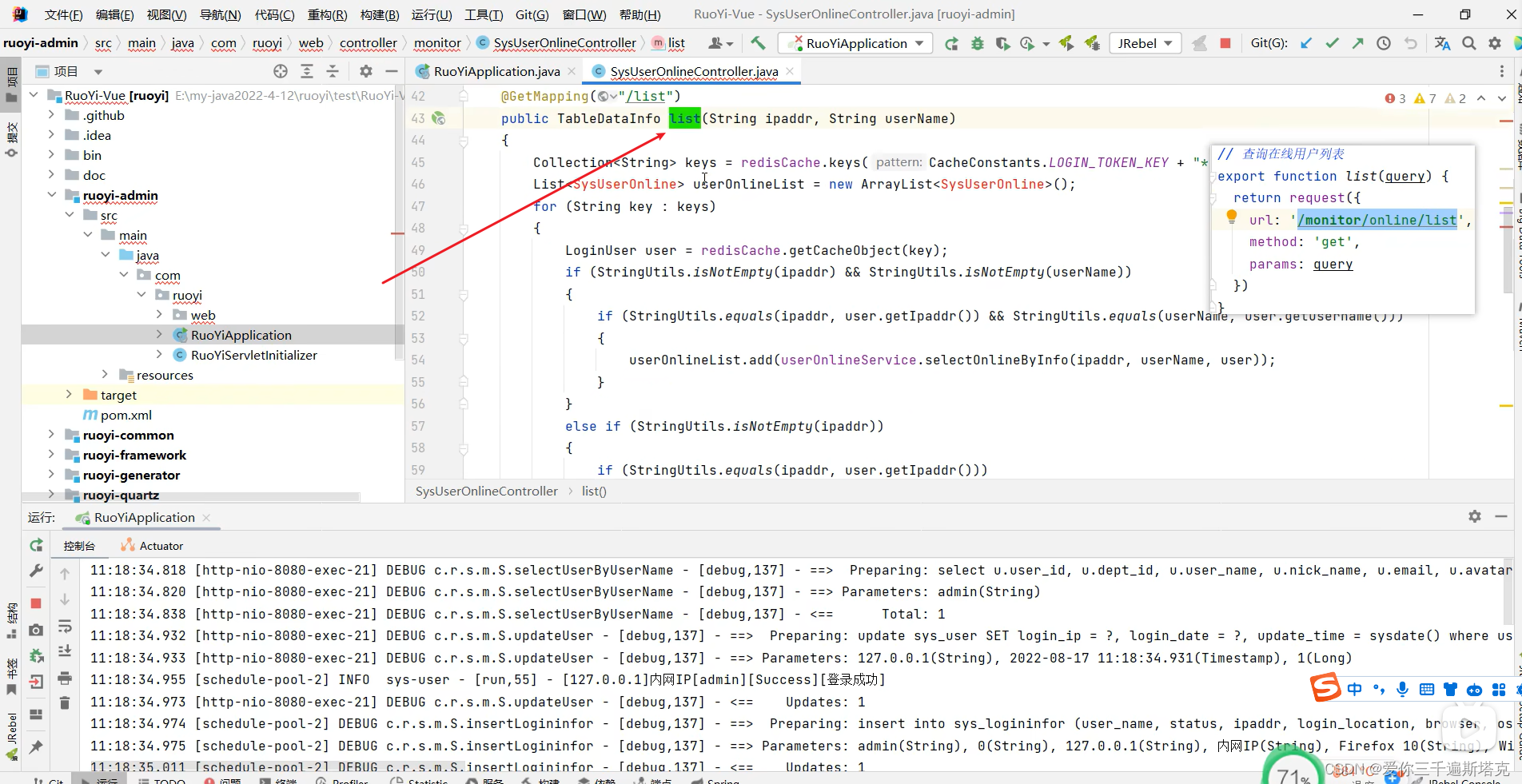Click the Git update project arrow icon
Image resolution: width=1522 pixels, height=784 pixels.
pyautogui.click(x=1306, y=43)
